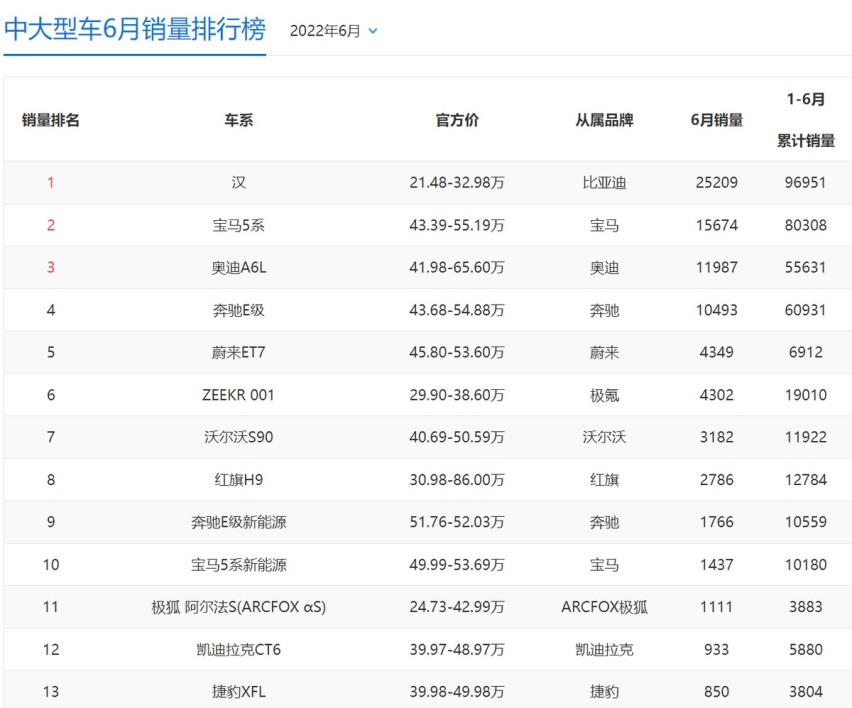Click the blue dropdown chevron beside 2022年6月

(373, 31)
